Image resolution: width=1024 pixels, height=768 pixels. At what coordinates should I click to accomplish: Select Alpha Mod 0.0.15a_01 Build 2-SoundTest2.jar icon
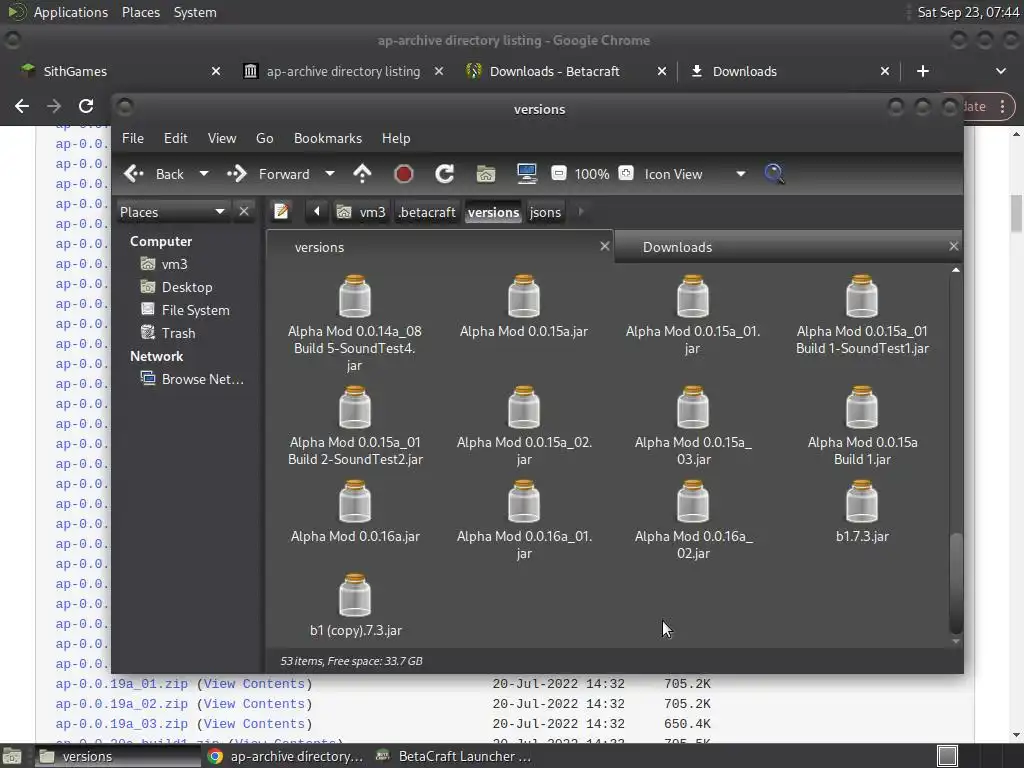(355, 408)
